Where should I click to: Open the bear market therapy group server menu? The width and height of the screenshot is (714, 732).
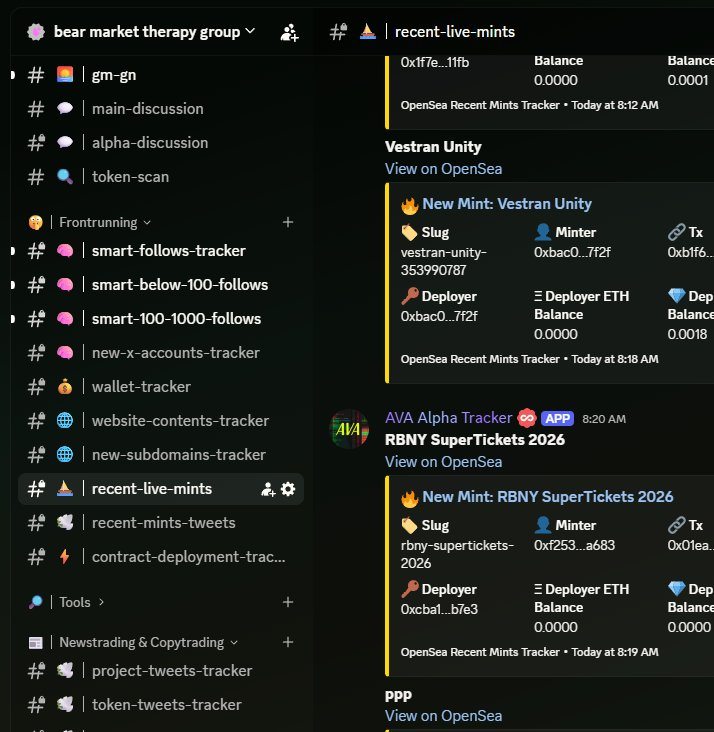pyautogui.click(x=154, y=32)
